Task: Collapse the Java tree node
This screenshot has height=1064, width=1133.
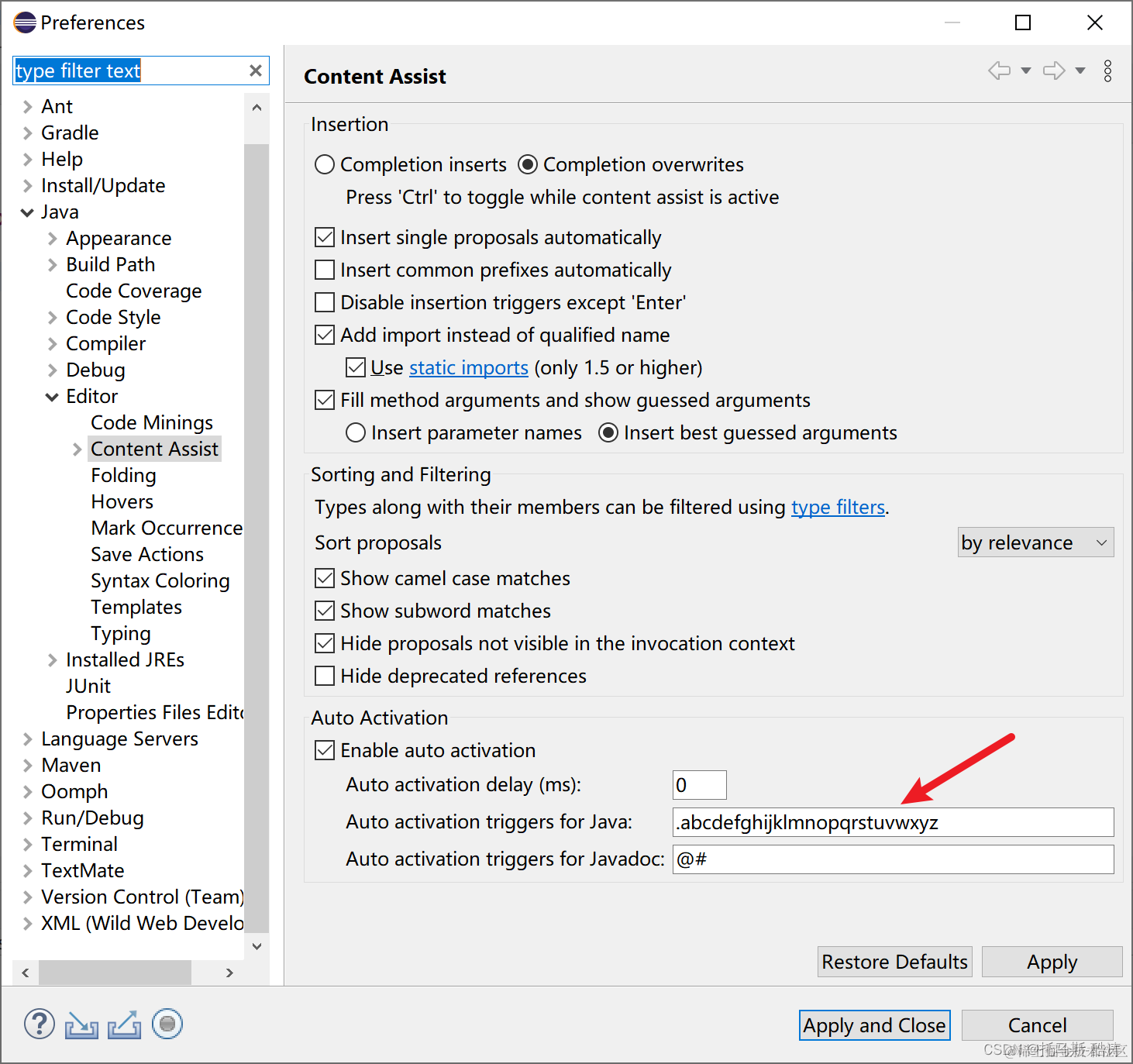Action: pyautogui.click(x=27, y=212)
